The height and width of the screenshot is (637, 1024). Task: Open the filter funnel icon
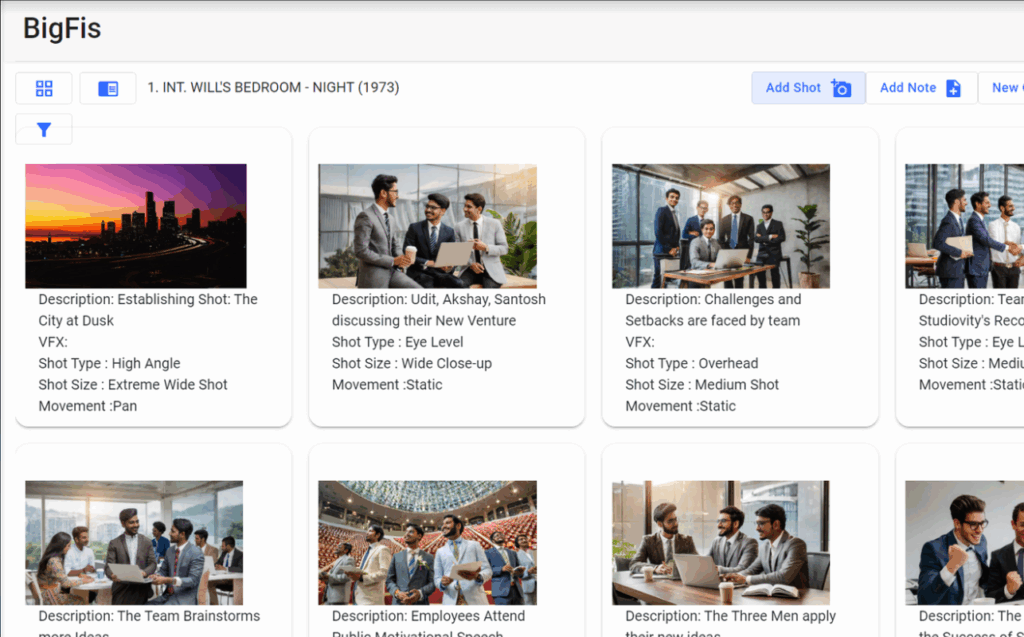pyautogui.click(x=44, y=129)
